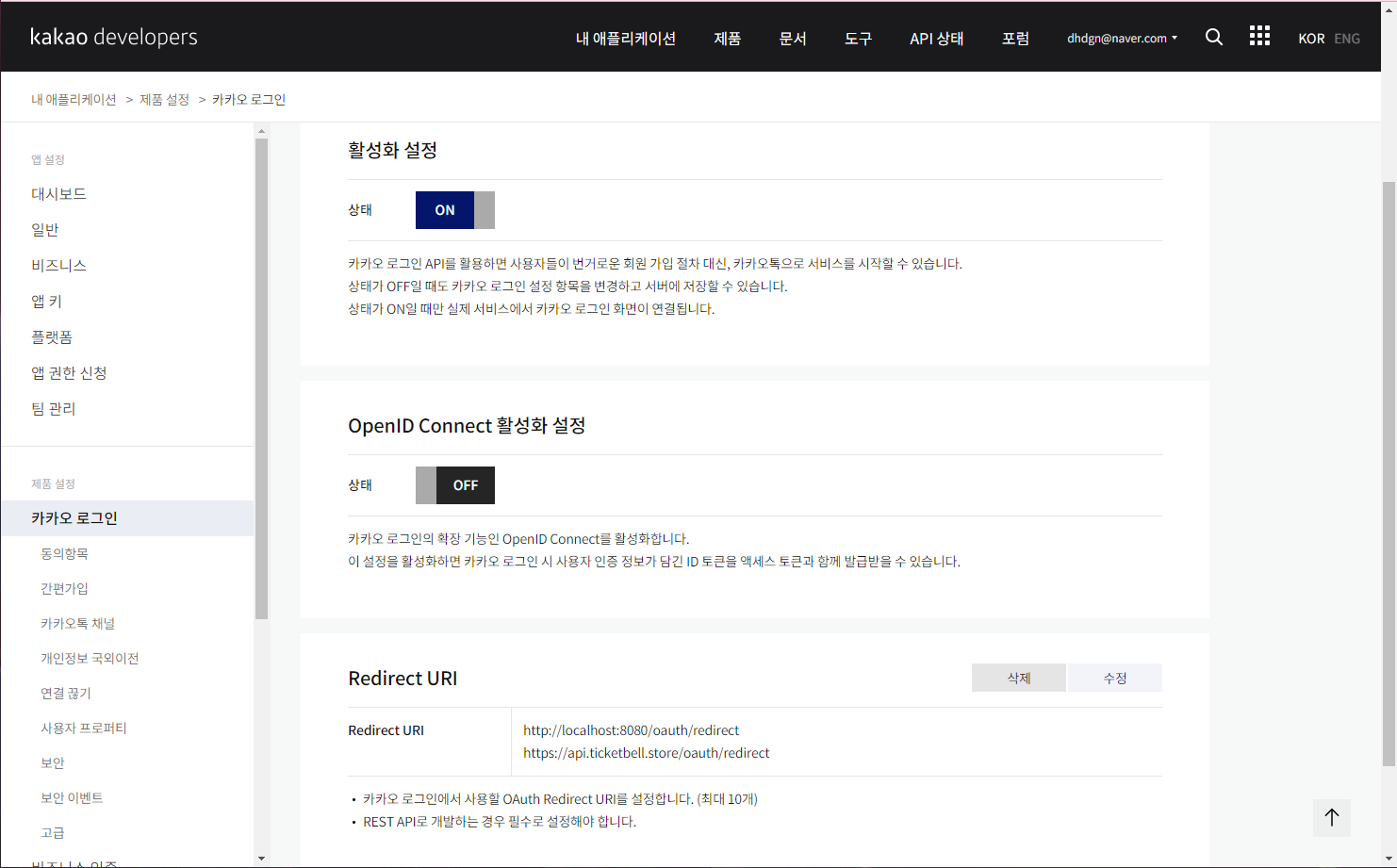Open 고급 sub-item
Viewport: 1397px width, 868px height.
click(53, 832)
